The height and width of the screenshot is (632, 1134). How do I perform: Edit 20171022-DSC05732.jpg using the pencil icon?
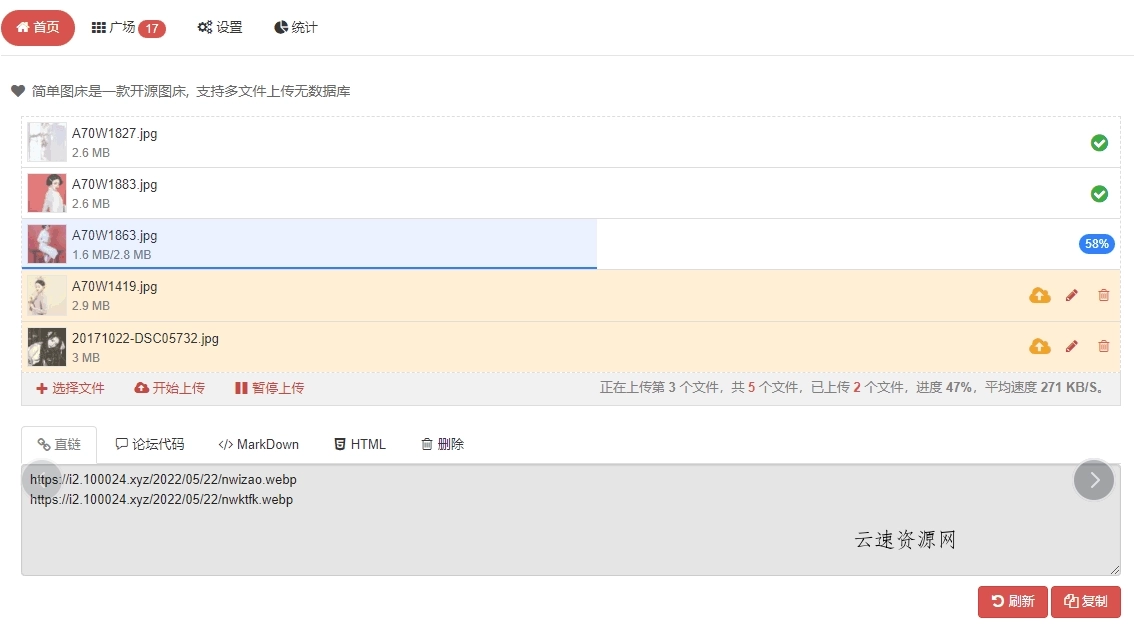point(1071,346)
